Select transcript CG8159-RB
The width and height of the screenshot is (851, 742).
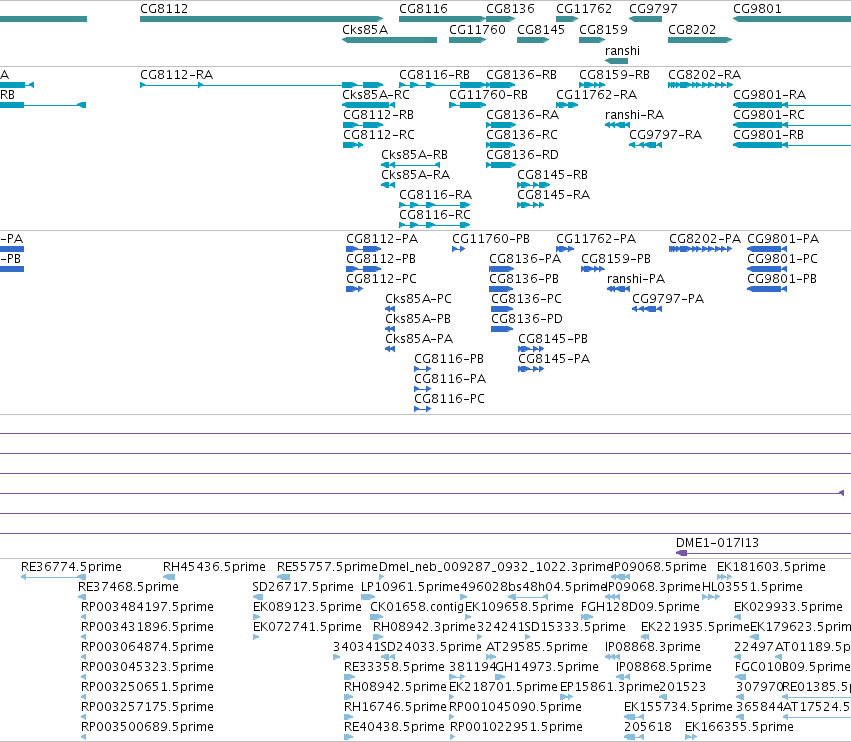(x=592, y=85)
